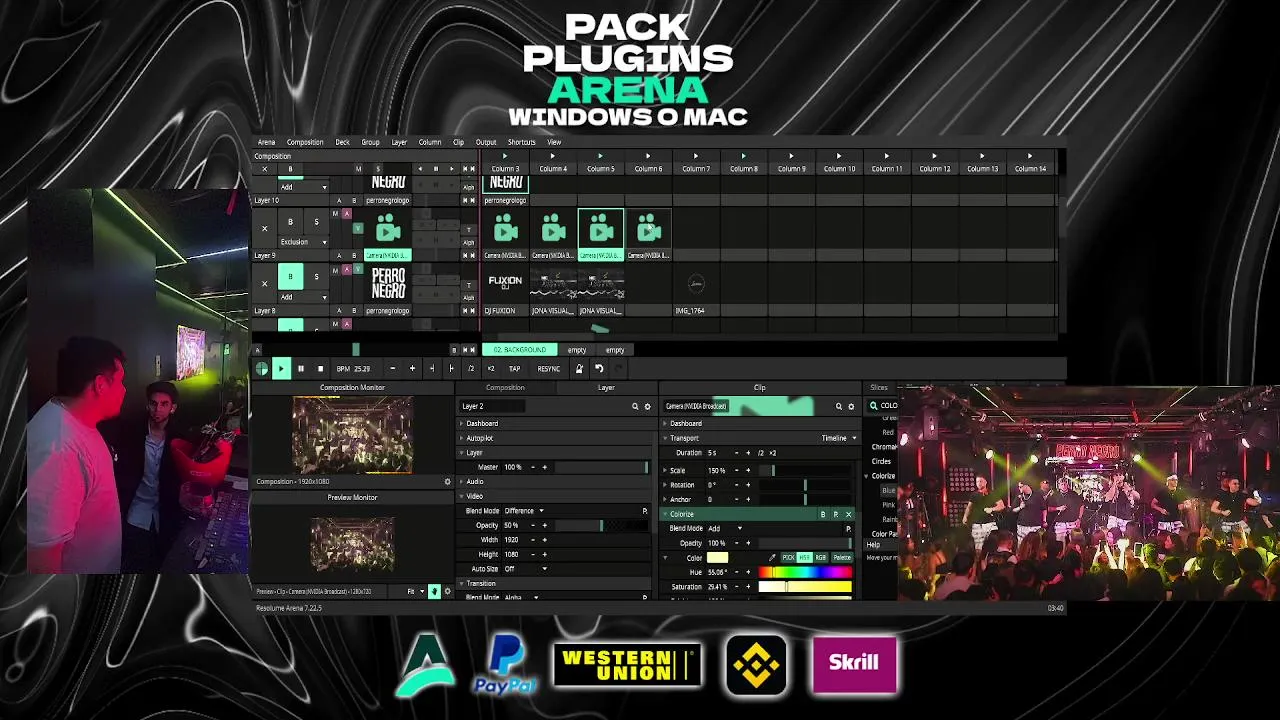Toggle Composition M button
Viewport: 1280px width, 720px height.
click(x=358, y=168)
